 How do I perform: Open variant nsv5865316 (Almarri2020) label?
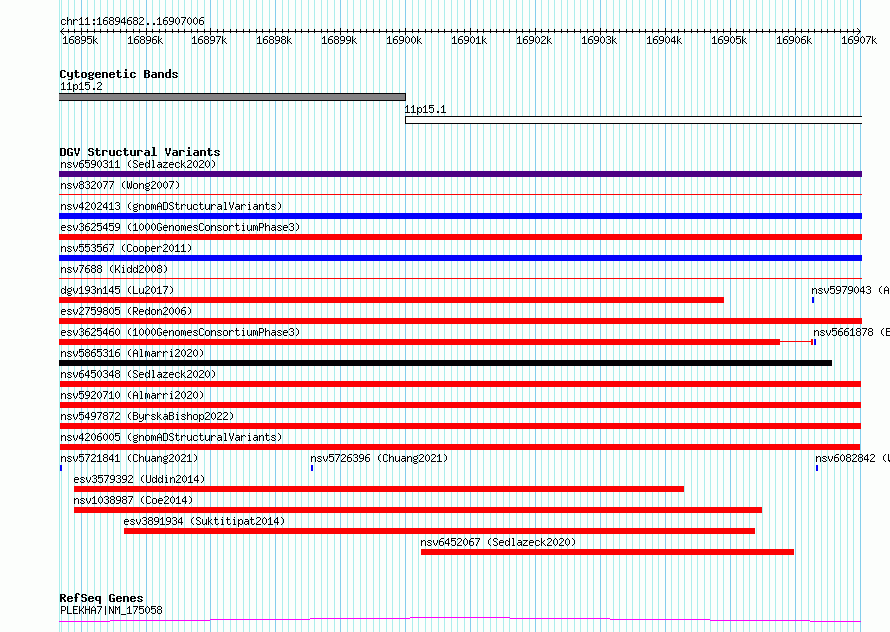coord(132,353)
